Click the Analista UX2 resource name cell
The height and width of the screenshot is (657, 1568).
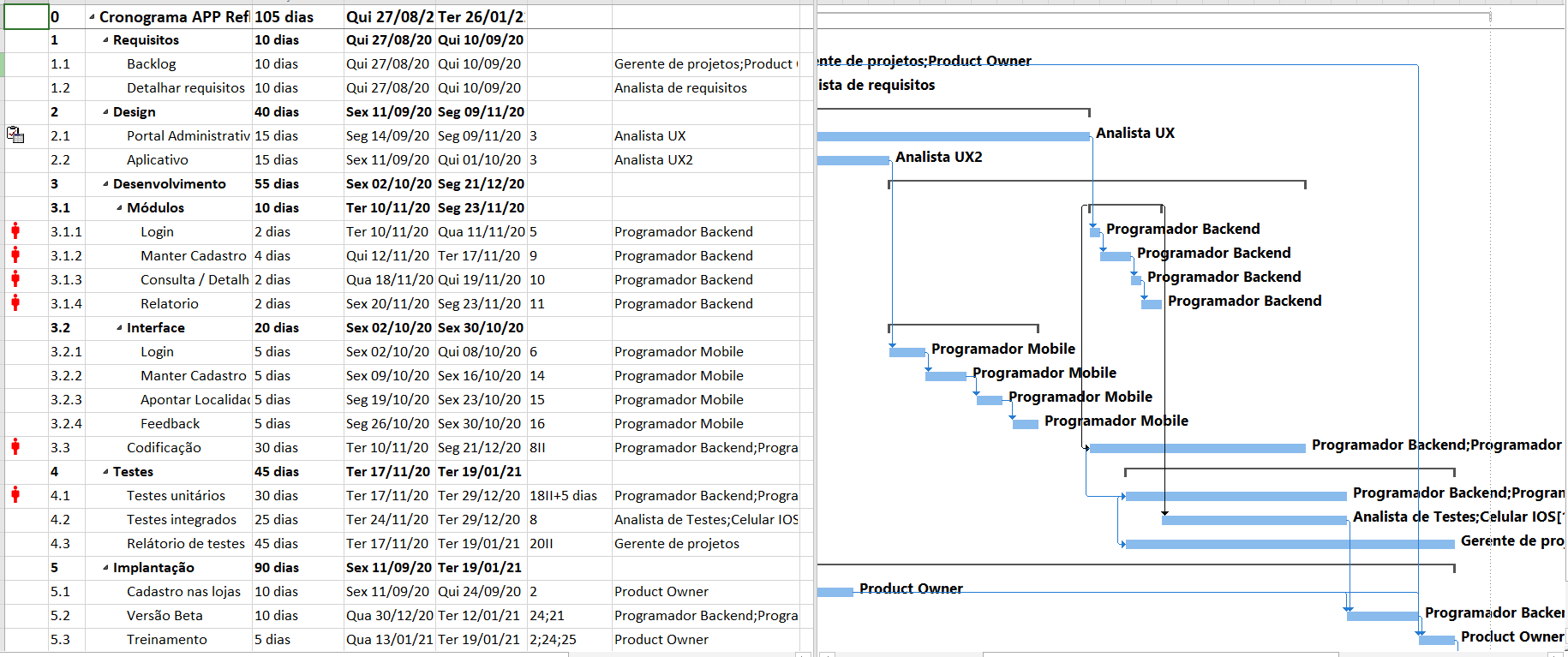tap(706, 160)
